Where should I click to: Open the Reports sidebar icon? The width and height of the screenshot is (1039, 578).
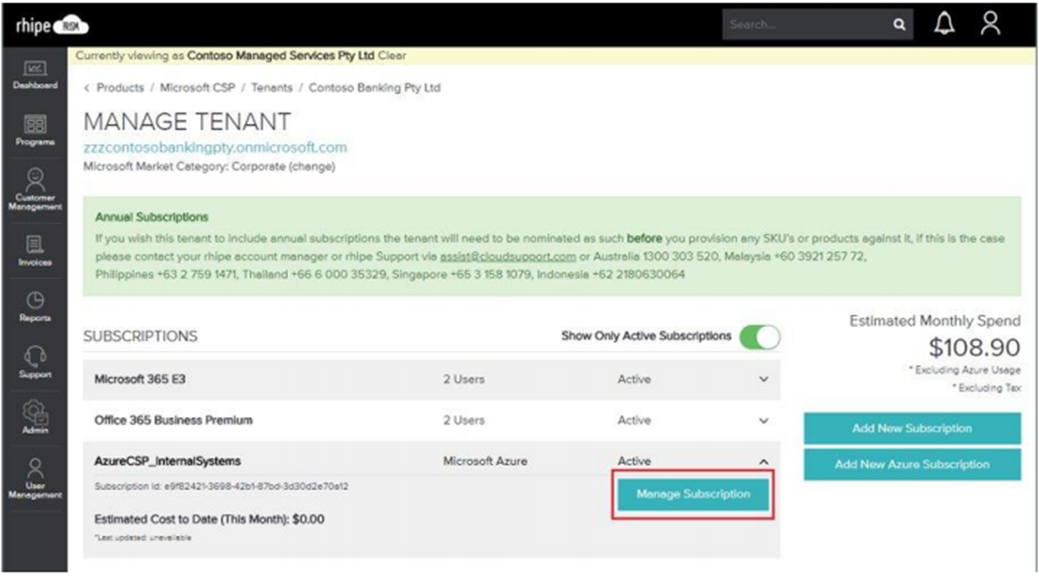click(x=35, y=306)
